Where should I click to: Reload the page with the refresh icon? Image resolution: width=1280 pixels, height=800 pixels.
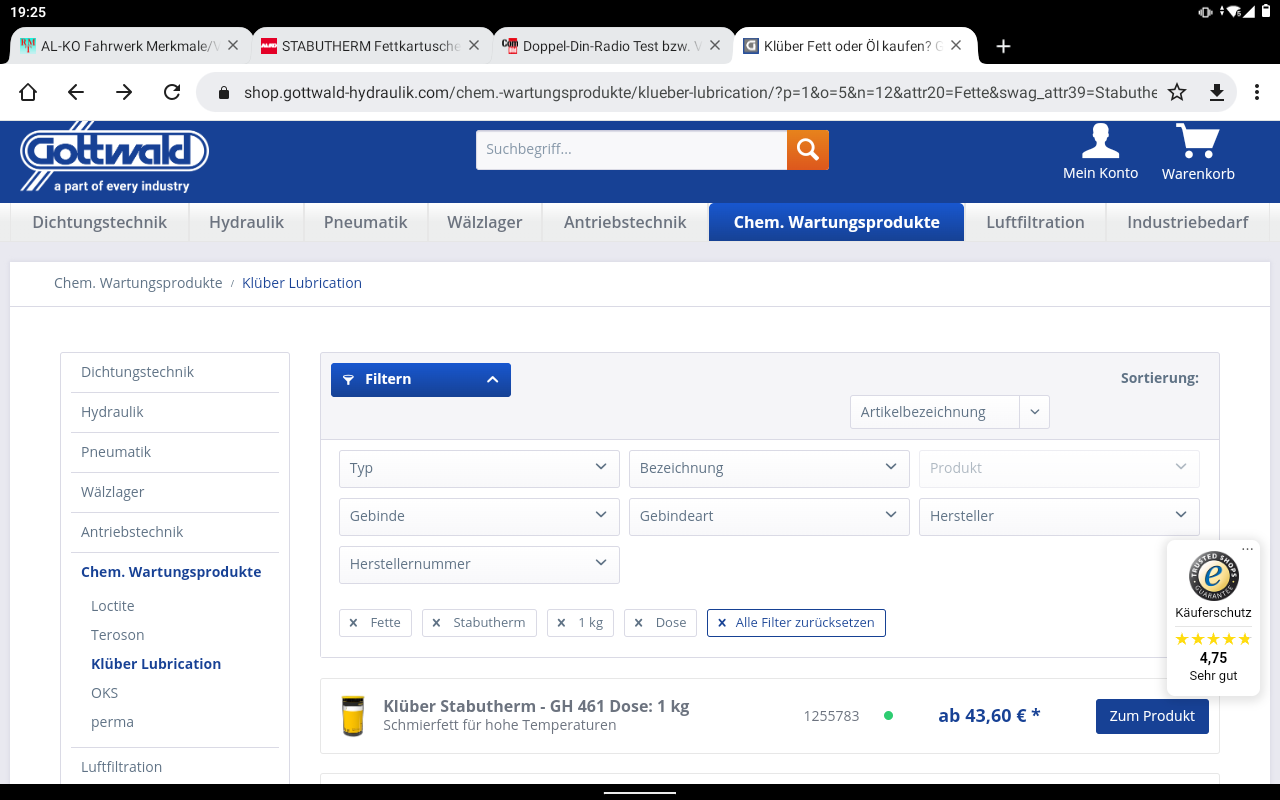pyautogui.click(x=172, y=92)
